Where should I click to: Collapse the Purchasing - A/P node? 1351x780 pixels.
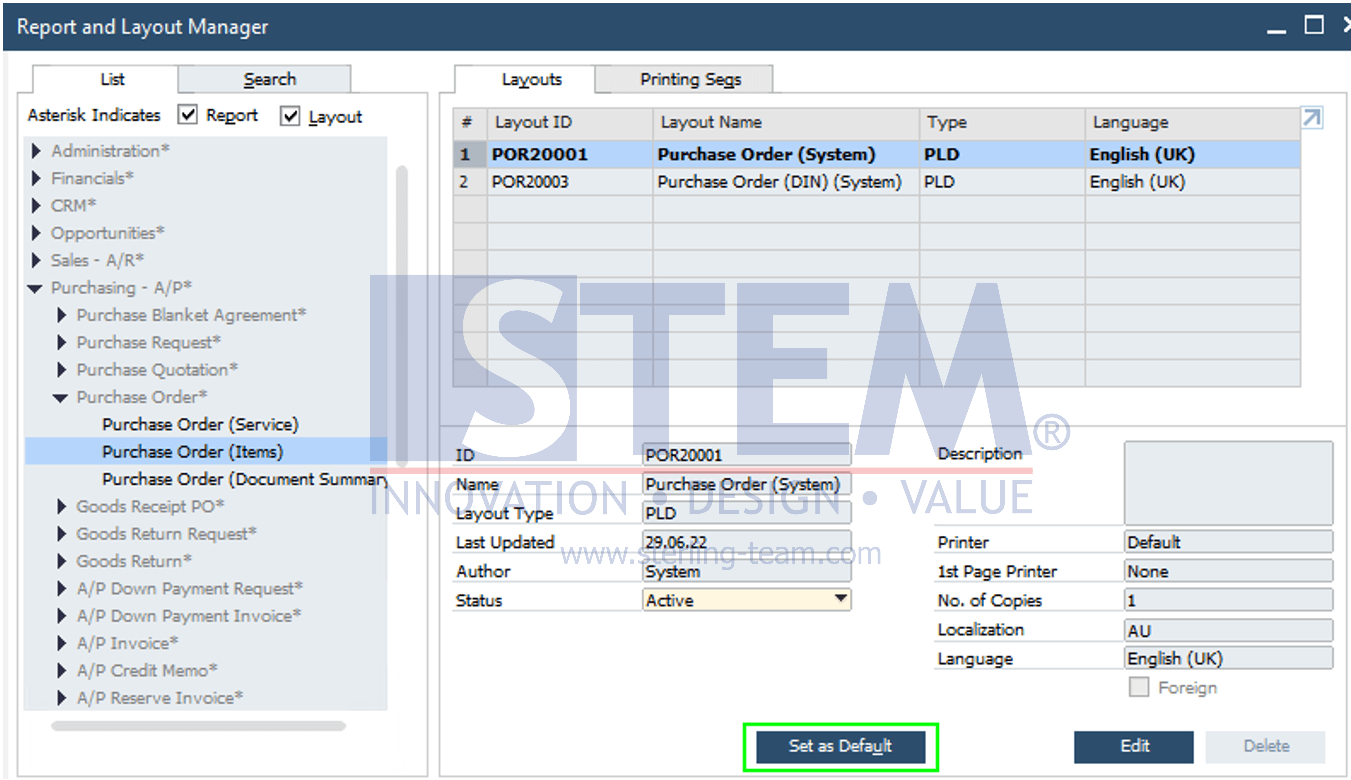(34, 287)
